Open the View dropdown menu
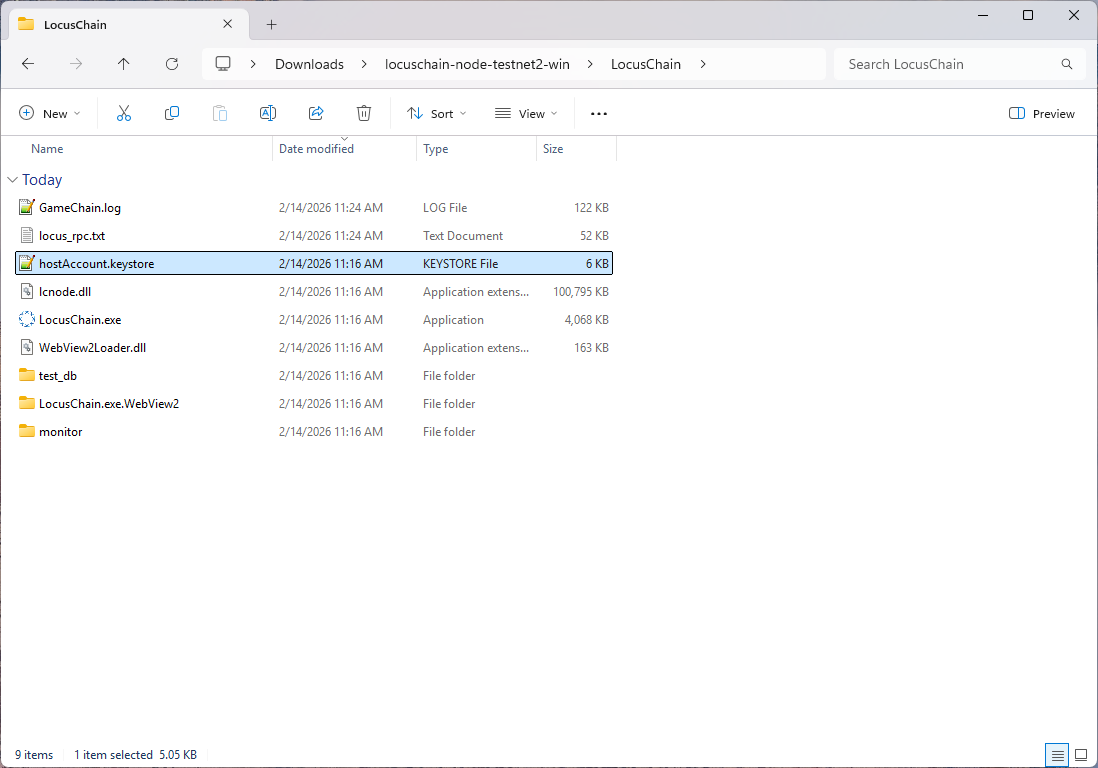 (526, 114)
